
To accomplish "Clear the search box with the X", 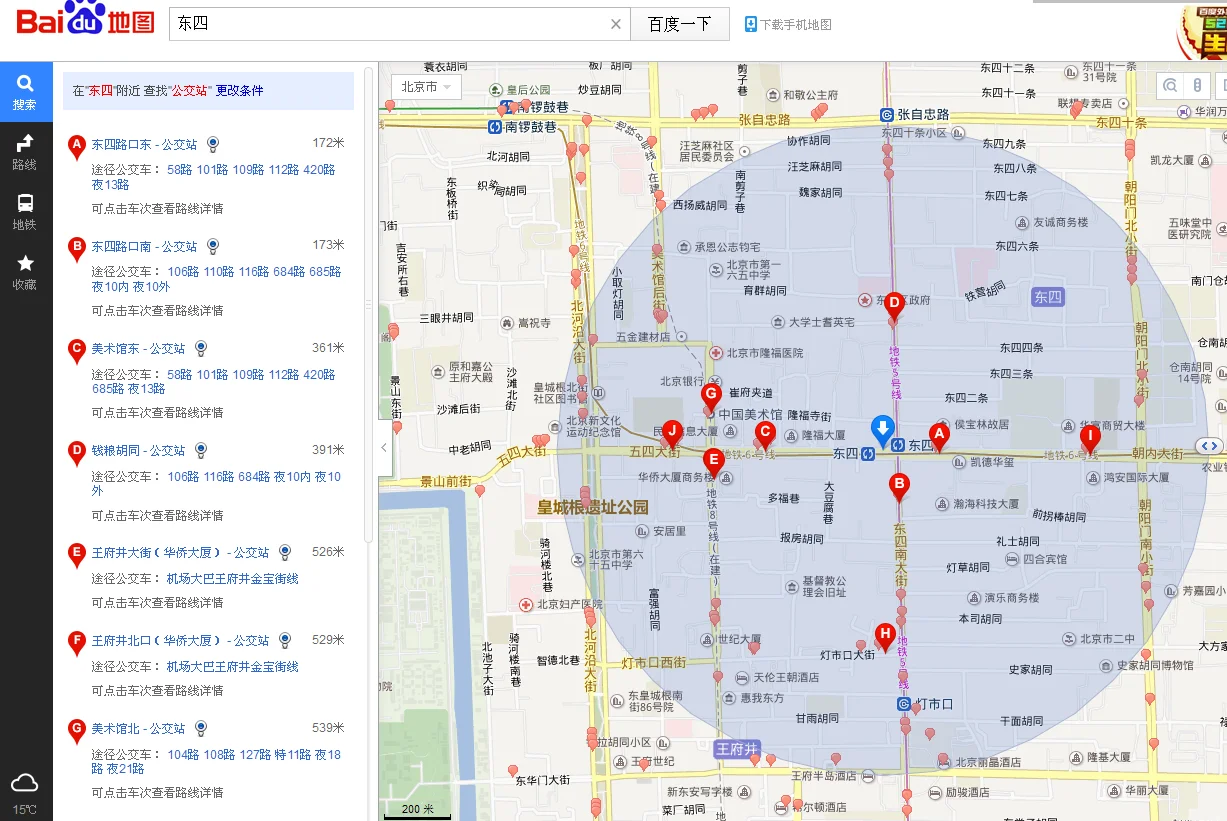I will pos(616,22).
